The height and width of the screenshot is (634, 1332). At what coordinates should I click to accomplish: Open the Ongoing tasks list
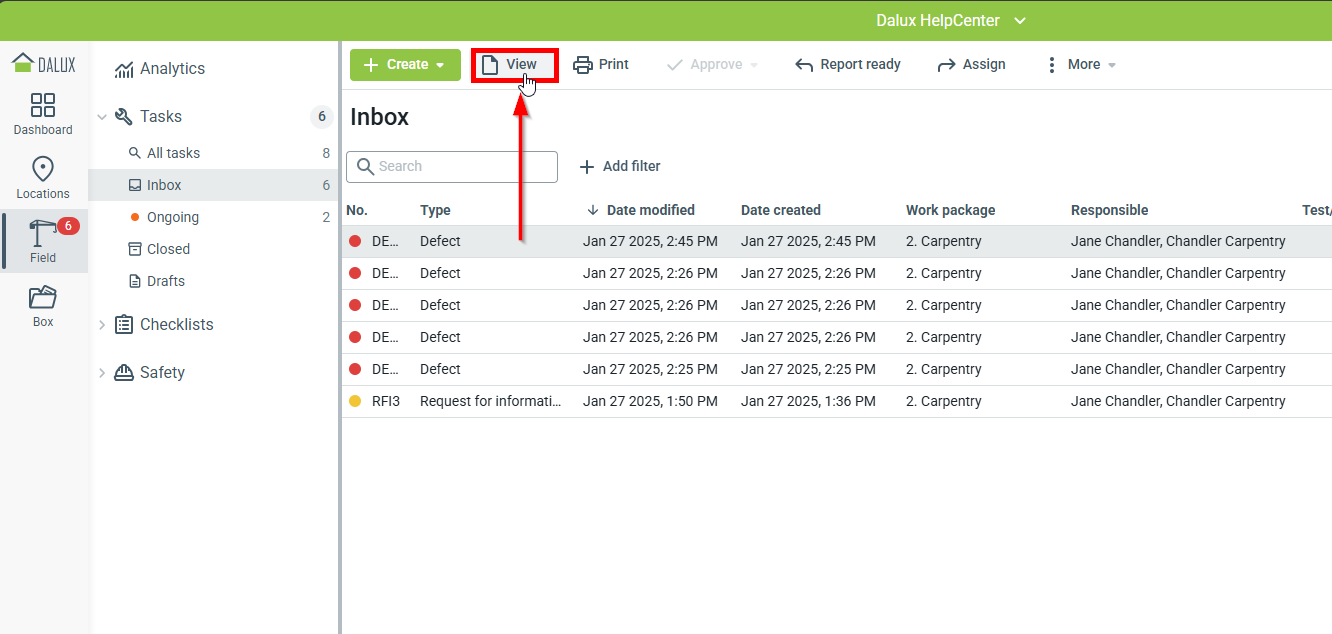click(x=172, y=217)
